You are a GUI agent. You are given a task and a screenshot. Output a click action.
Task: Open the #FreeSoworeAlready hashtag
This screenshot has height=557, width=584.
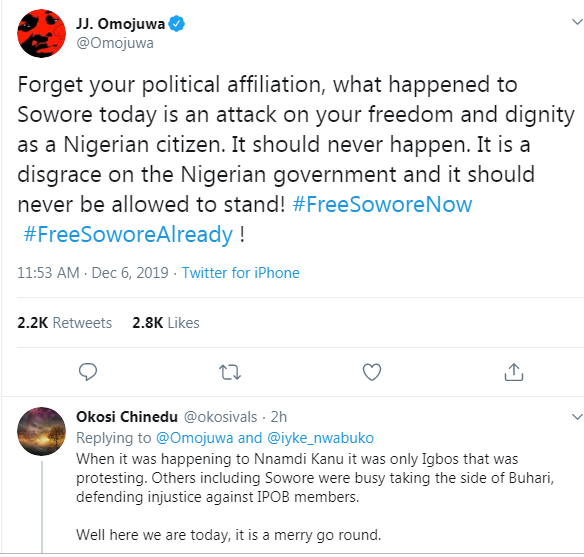tap(128, 235)
